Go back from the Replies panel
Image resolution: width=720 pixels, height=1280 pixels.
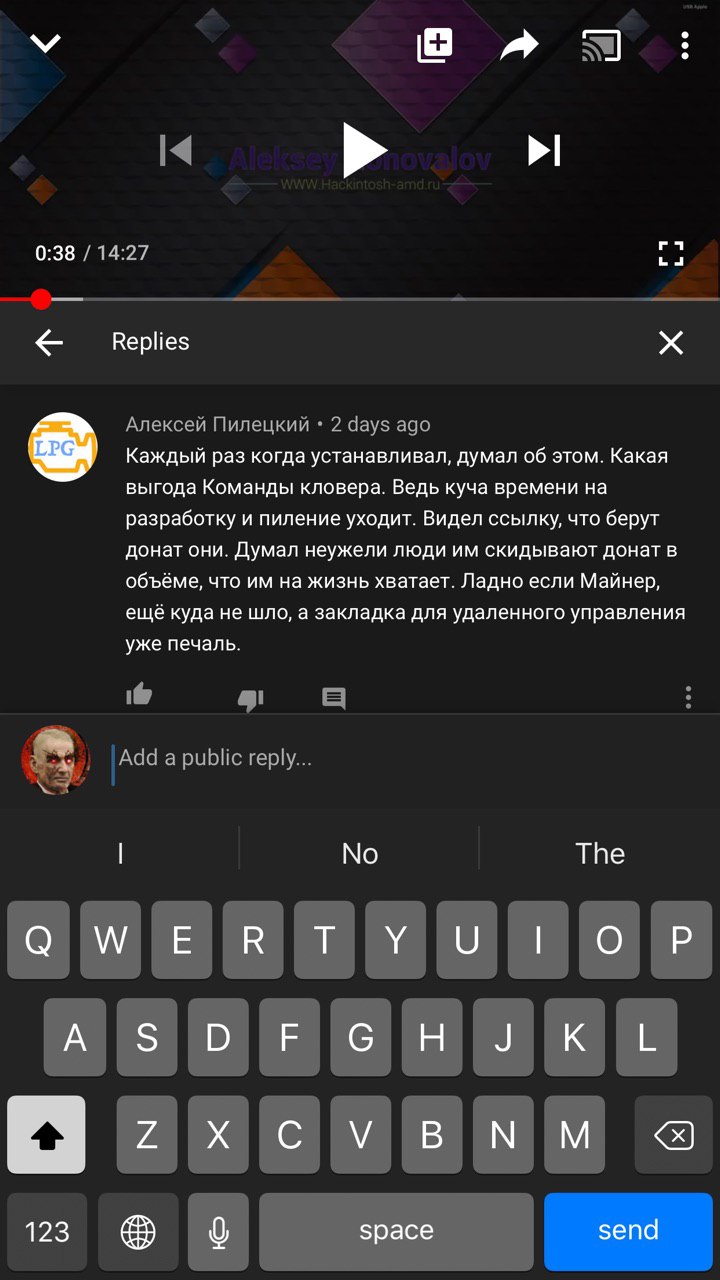[49, 343]
